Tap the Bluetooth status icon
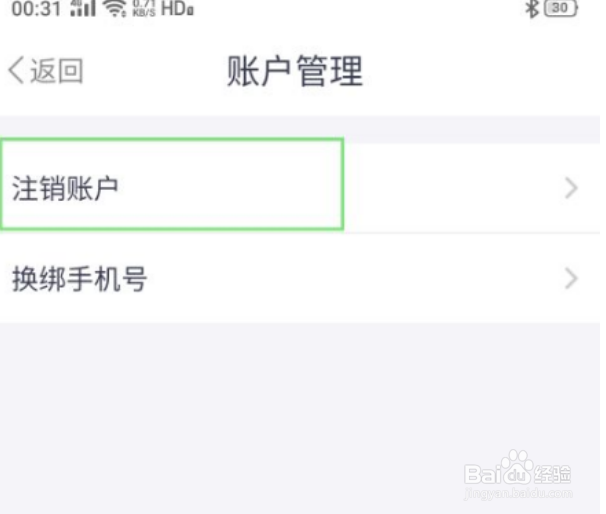Image resolution: width=606 pixels, height=514 pixels. pyautogui.click(x=532, y=9)
